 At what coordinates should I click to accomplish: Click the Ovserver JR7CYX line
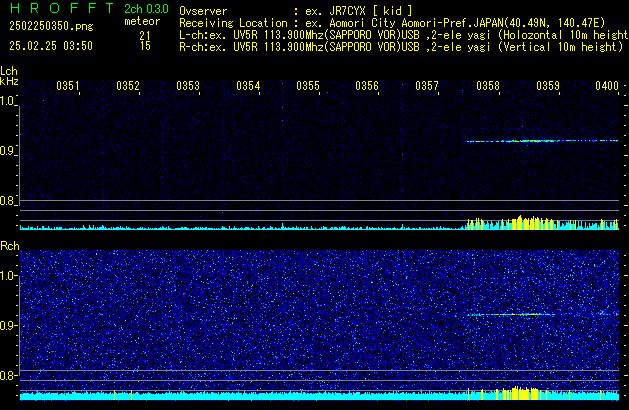296,11
